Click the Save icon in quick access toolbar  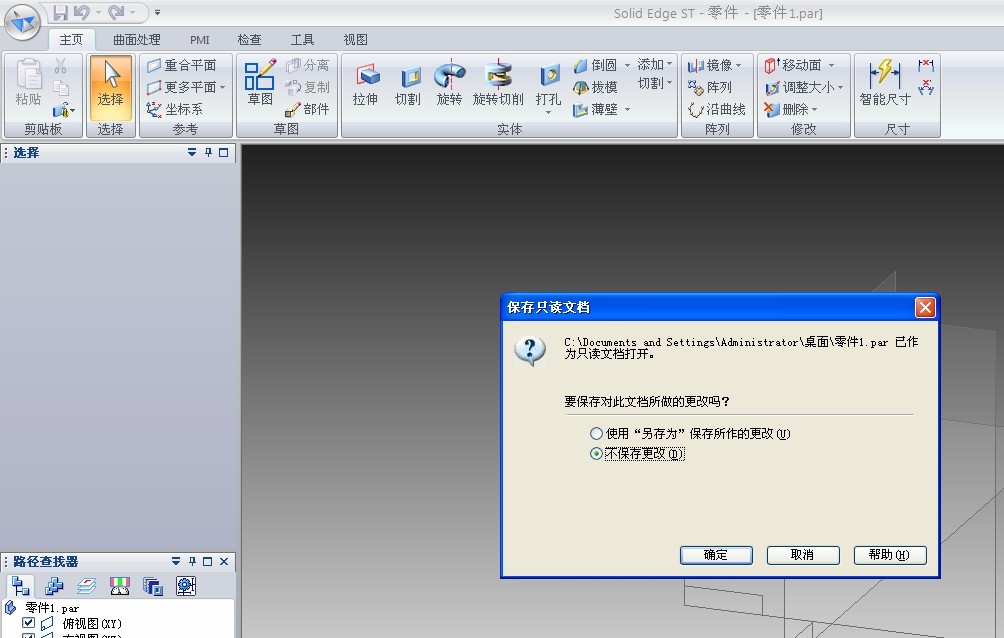60,12
